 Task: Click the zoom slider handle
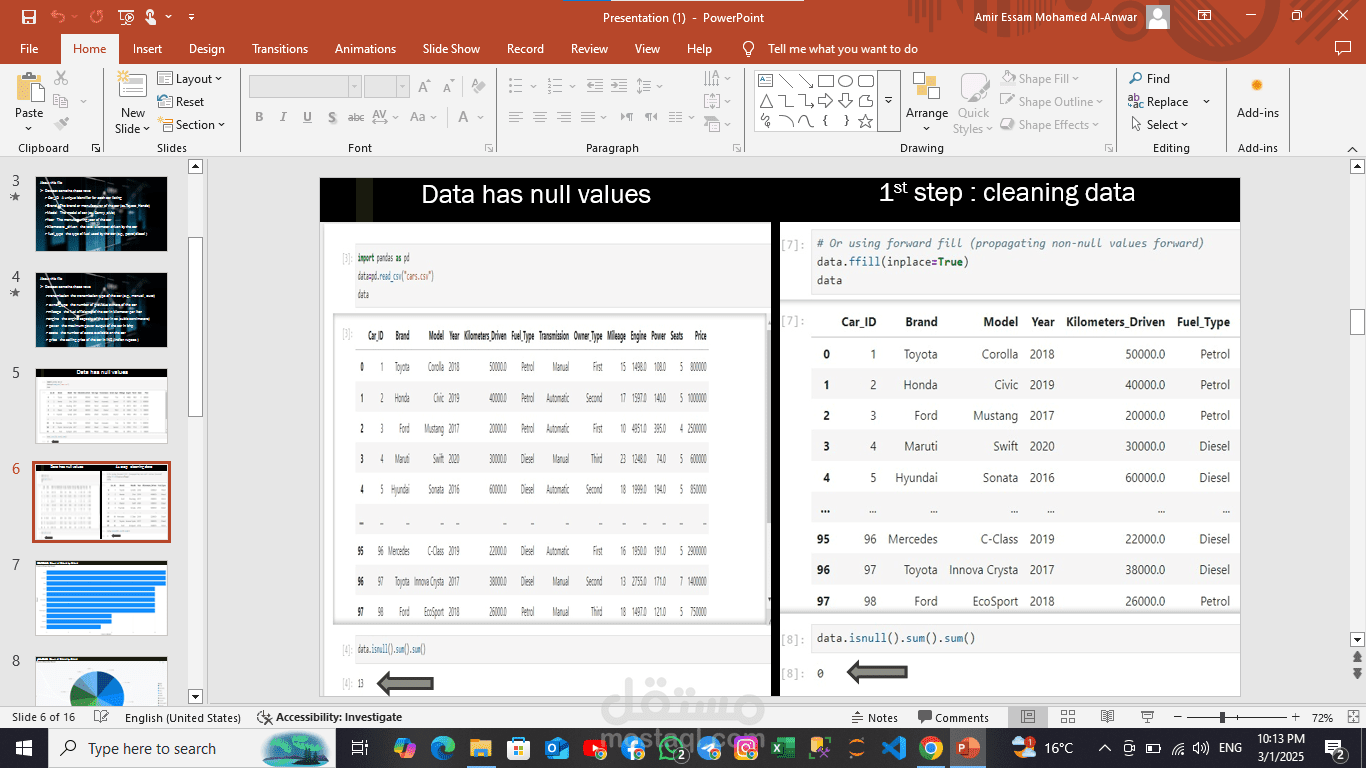[1222, 717]
